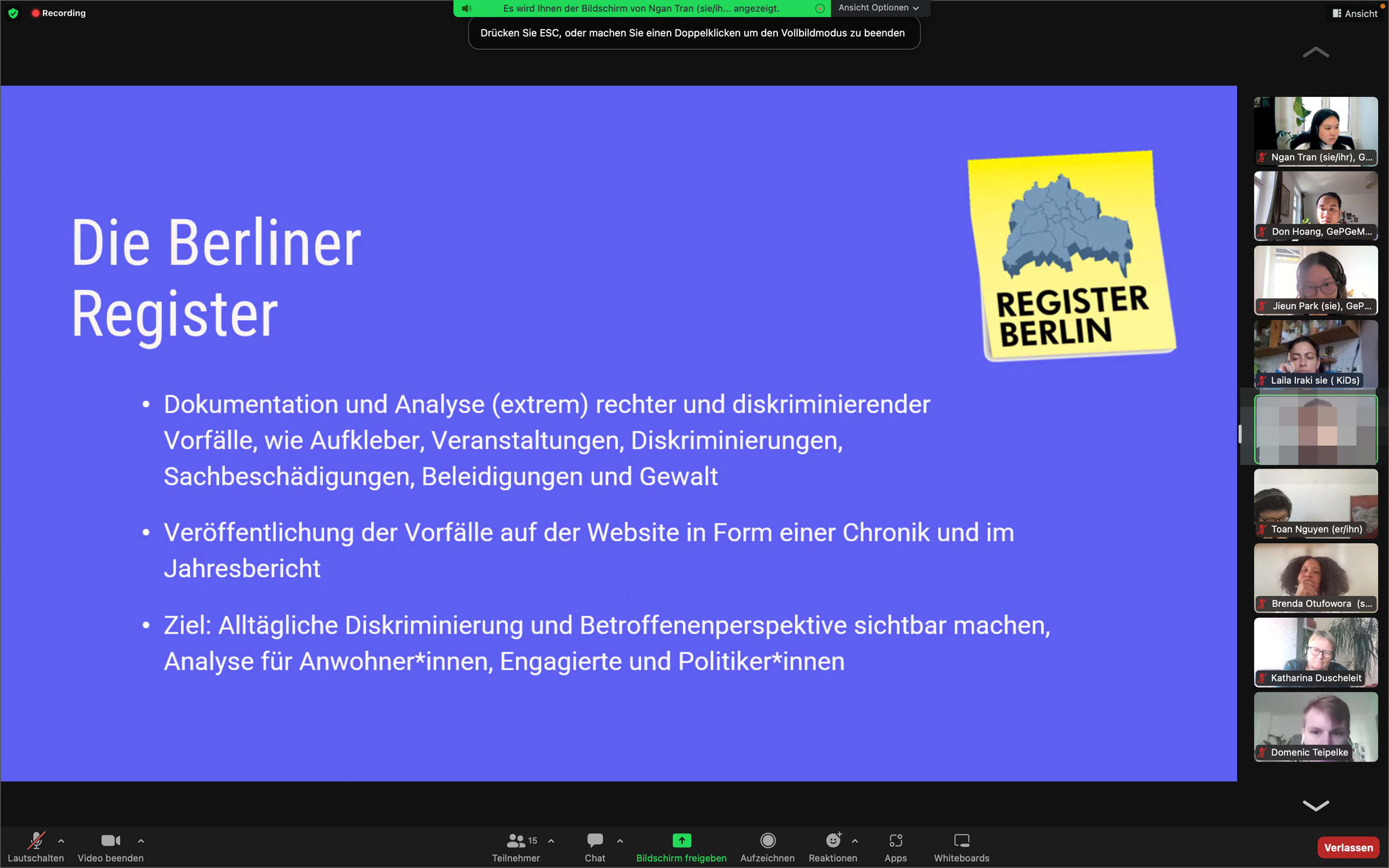Click Katharina Duscheleit's muted mic icon

(x=1262, y=678)
